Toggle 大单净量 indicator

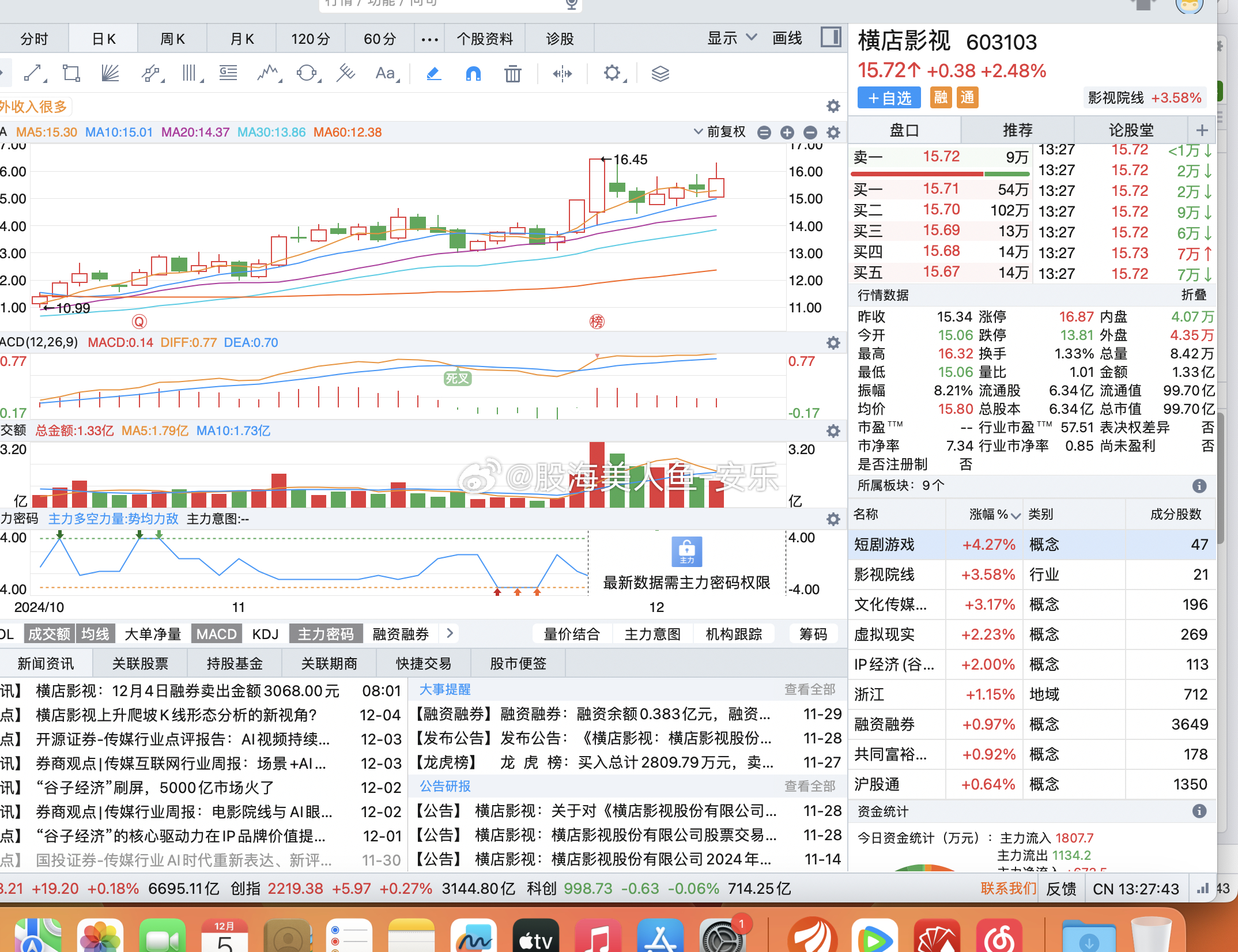[x=153, y=634]
